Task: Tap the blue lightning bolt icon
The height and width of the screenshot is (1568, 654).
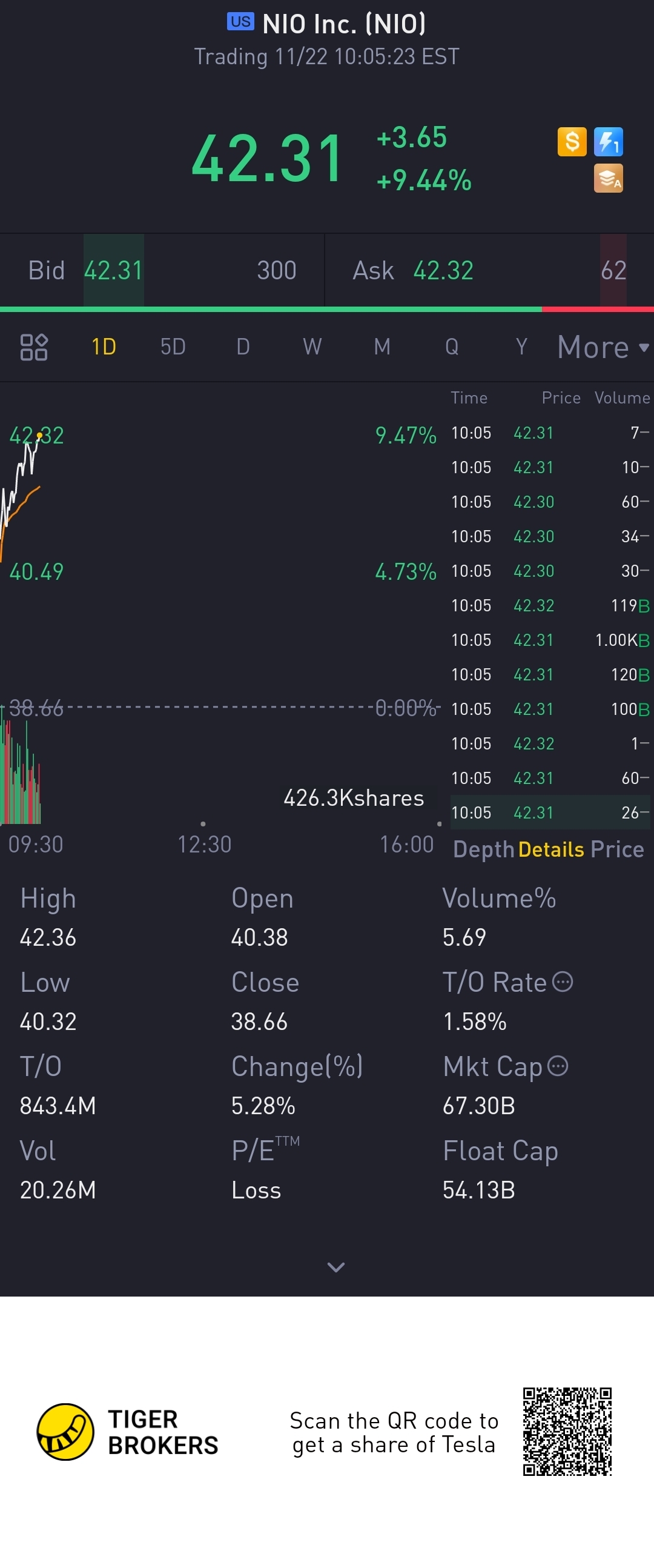Action: point(609,142)
